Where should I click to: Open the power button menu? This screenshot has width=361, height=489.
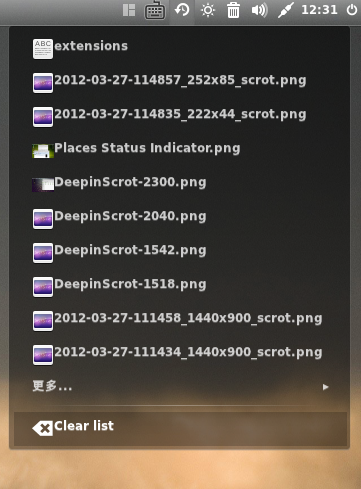(x=352, y=10)
